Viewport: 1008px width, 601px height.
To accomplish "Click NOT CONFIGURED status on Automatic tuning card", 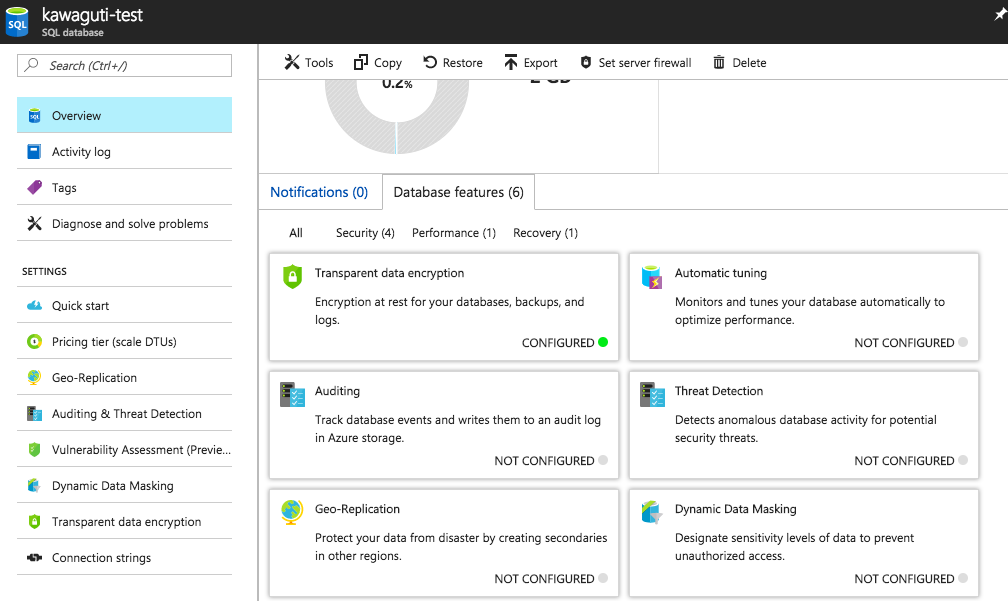I will point(911,343).
